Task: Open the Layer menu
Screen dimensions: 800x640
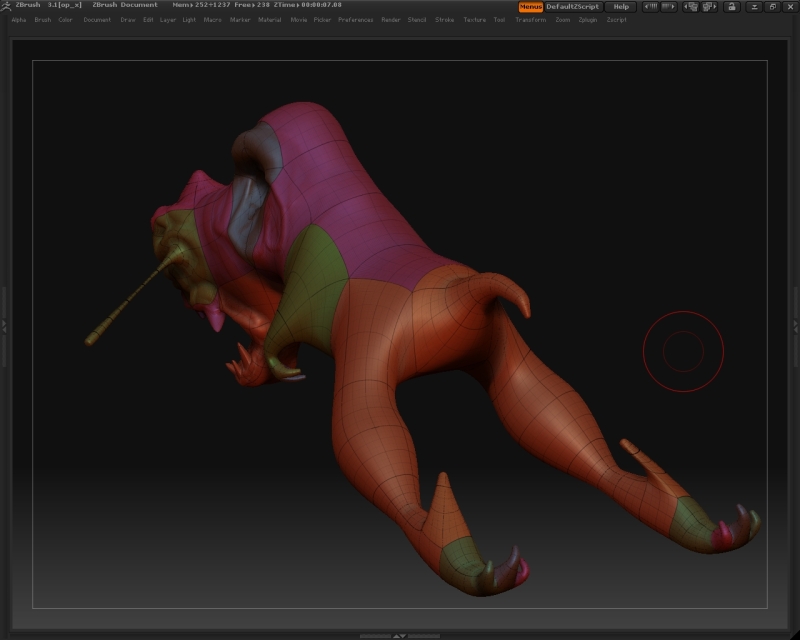Action: tap(168, 20)
